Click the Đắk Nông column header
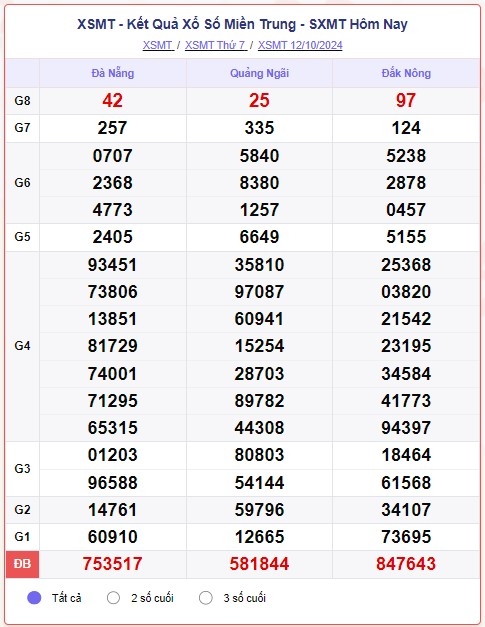The width and height of the screenshot is (485, 627). tap(406, 73)
